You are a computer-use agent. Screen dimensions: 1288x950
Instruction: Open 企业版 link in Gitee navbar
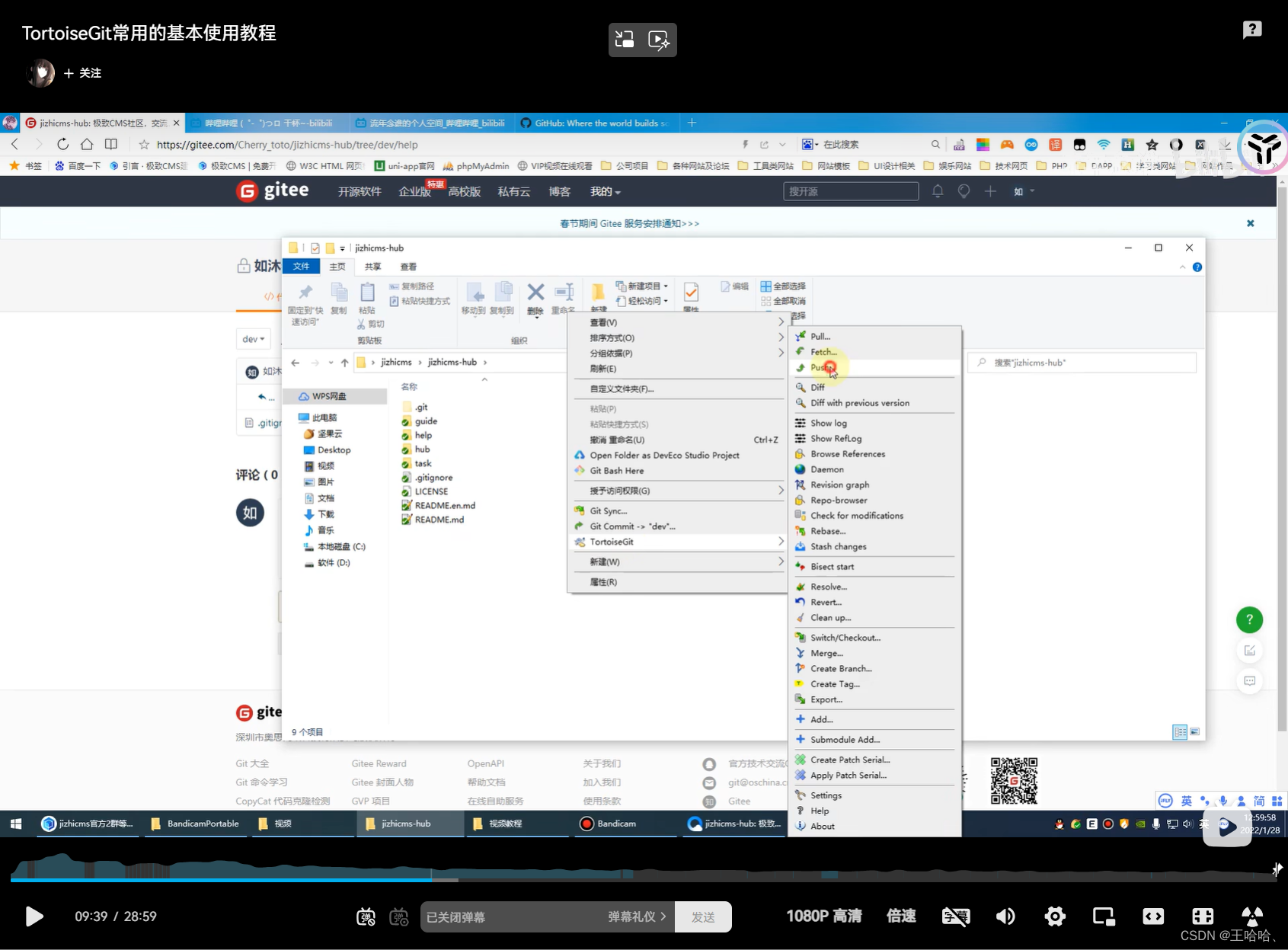[x=414, y=192]
